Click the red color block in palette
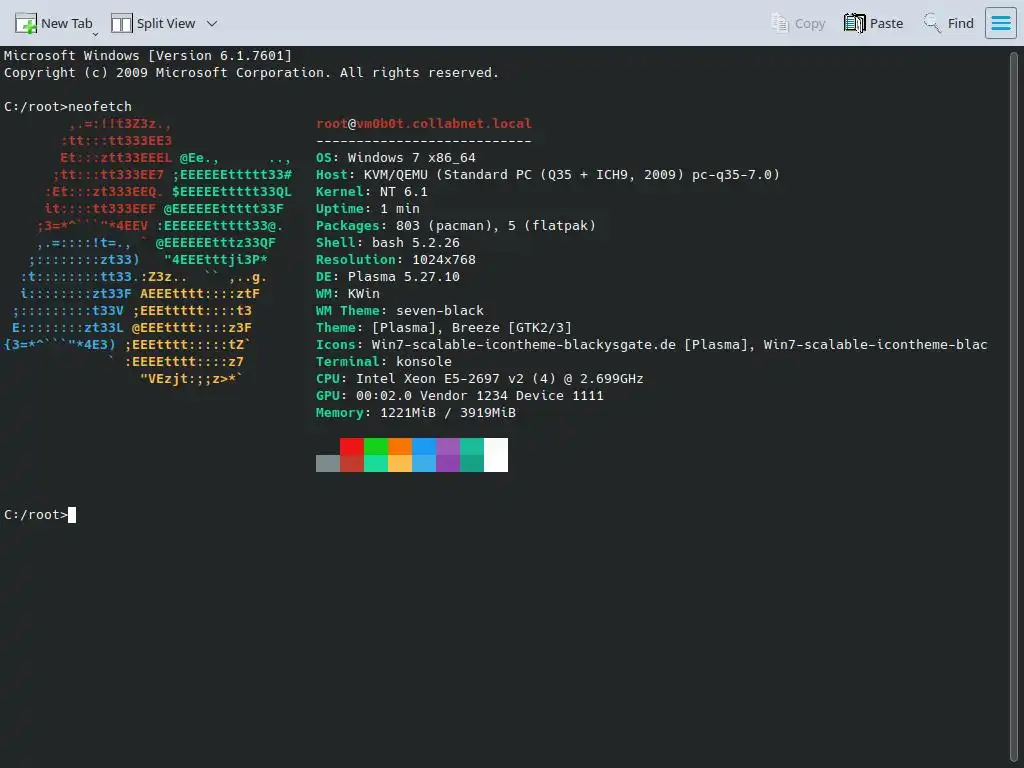The width and height of the screenshot is (1024, 768). [351, 446]
